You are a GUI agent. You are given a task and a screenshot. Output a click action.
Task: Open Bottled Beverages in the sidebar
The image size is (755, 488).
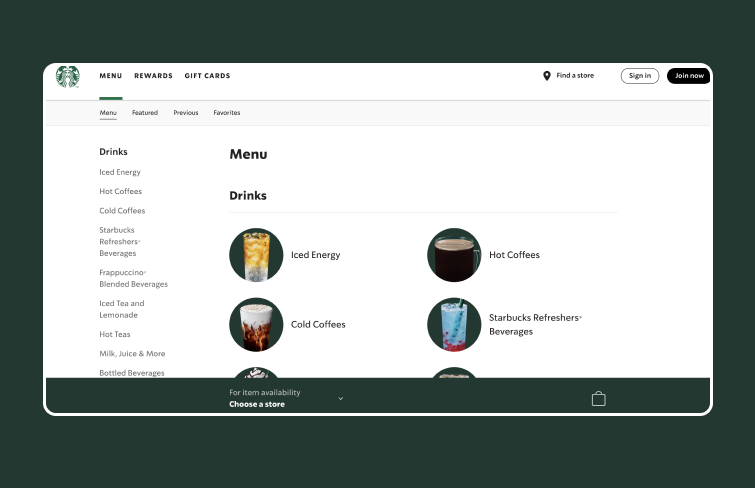(x=131, y=372)
